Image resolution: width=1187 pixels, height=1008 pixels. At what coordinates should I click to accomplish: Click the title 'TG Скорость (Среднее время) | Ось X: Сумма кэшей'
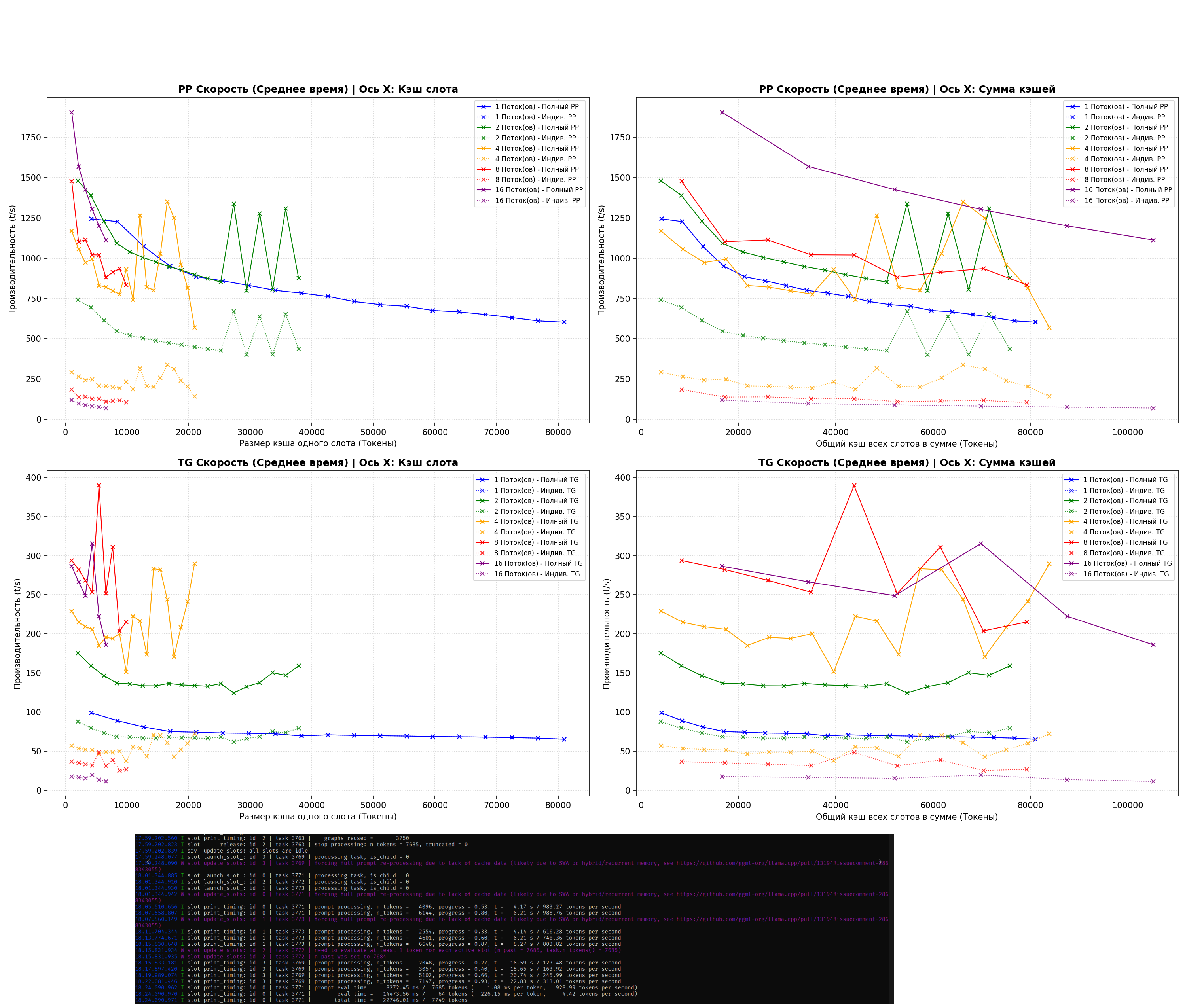click(906, 462)
